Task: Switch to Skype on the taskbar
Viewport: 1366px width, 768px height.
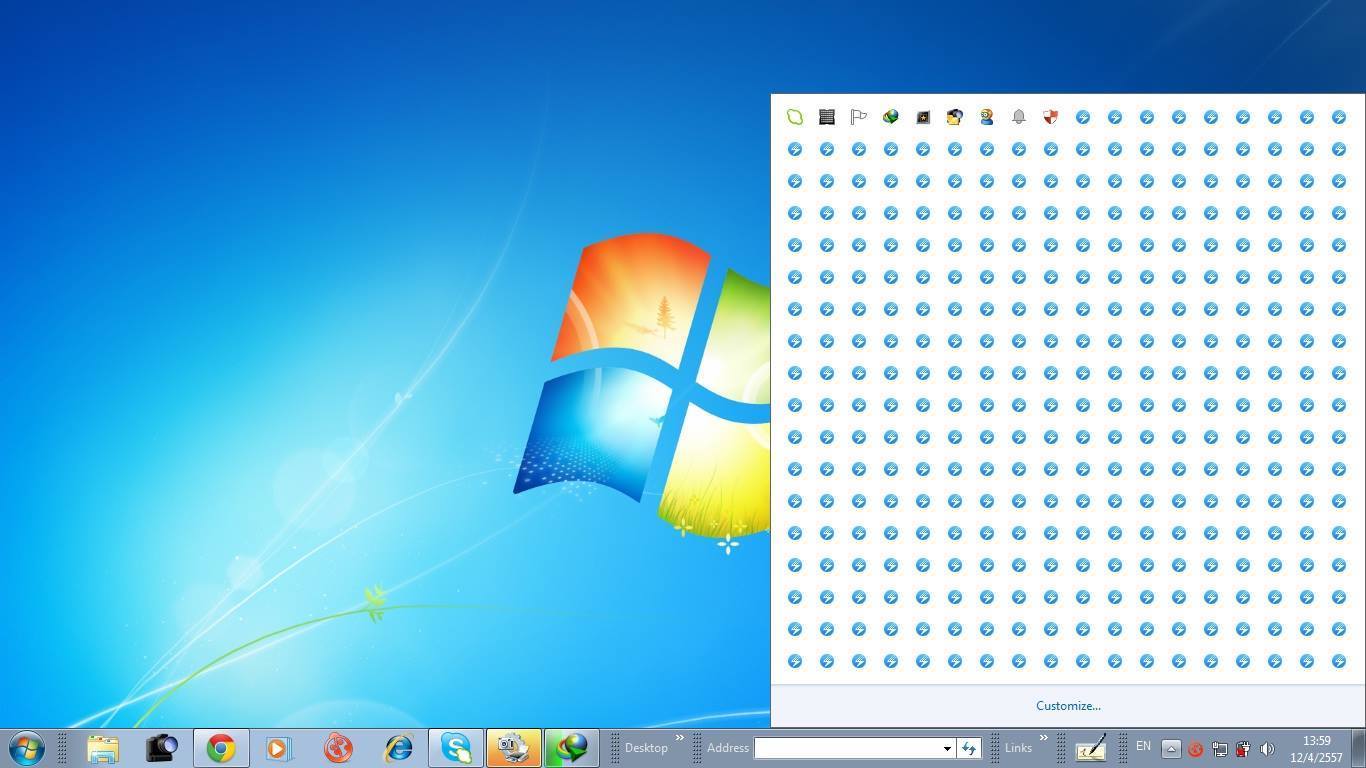Action: coord(456,748)
